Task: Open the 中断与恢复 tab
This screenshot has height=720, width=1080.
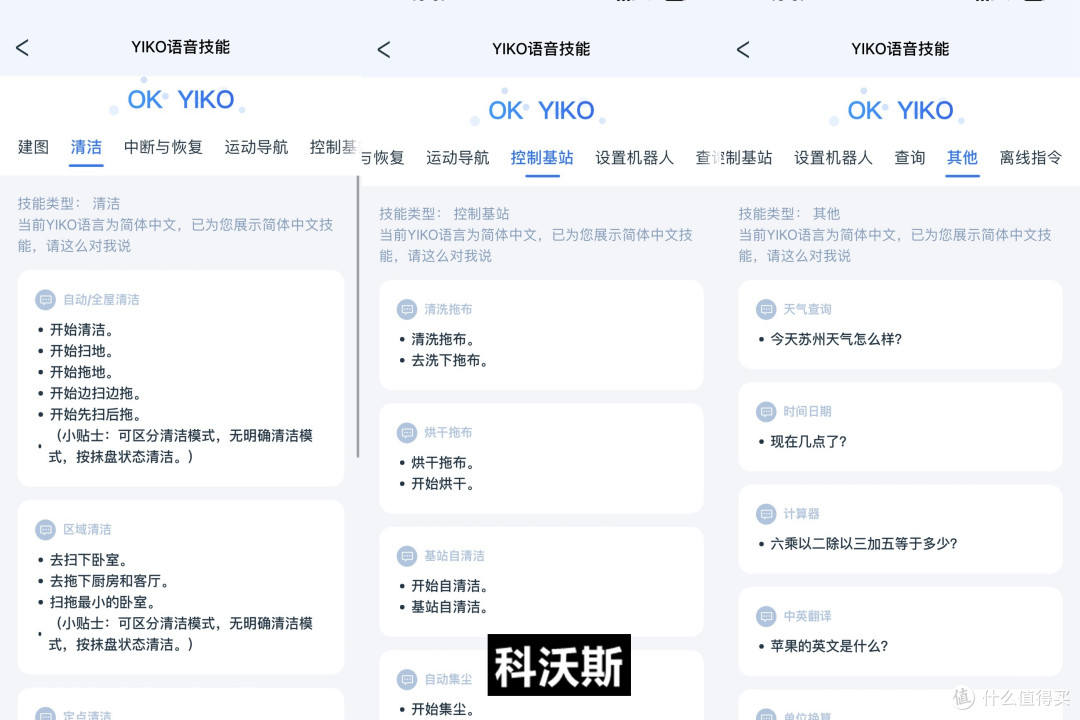Action: click(x=163, y=147)
